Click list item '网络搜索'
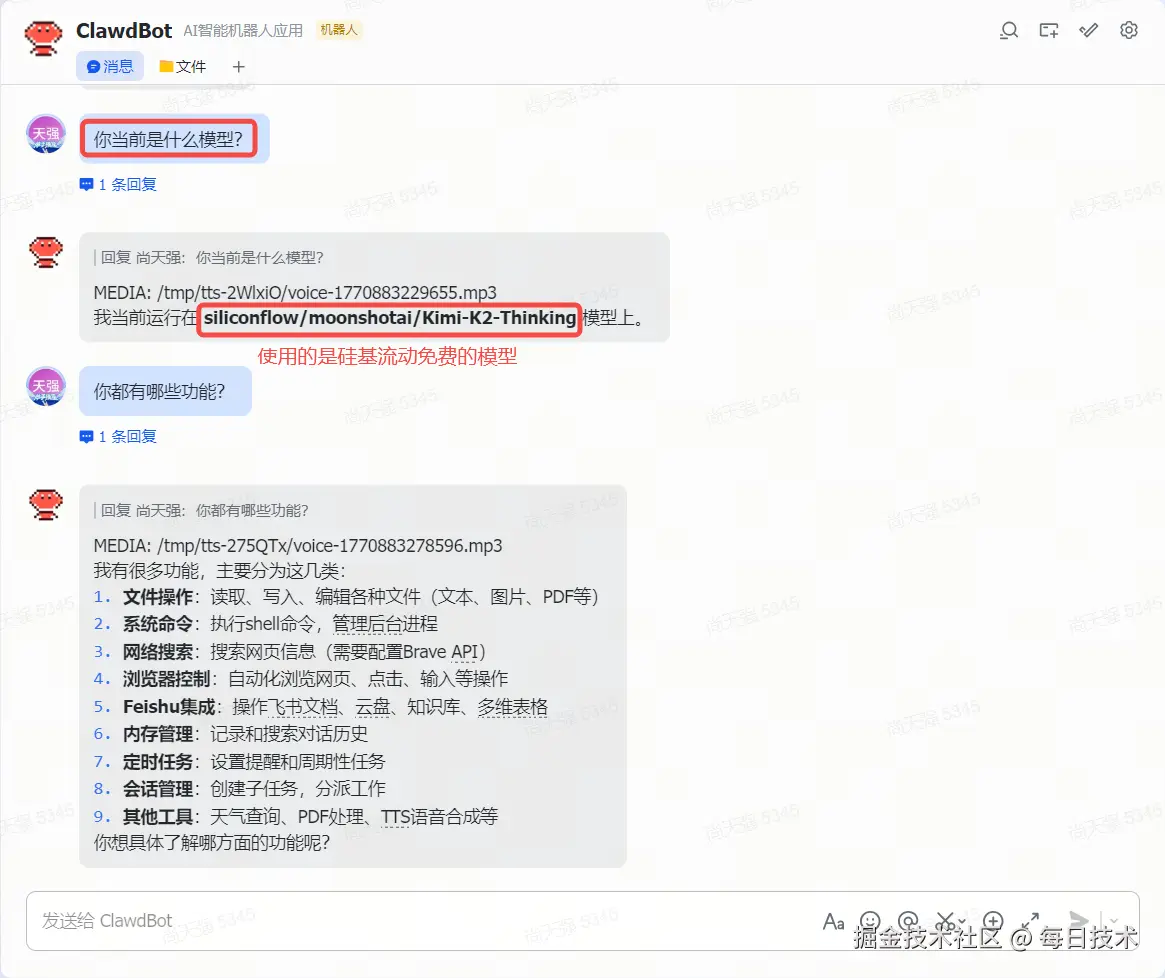This screenshot has height=978, width=1165. [x=158, y=652]
